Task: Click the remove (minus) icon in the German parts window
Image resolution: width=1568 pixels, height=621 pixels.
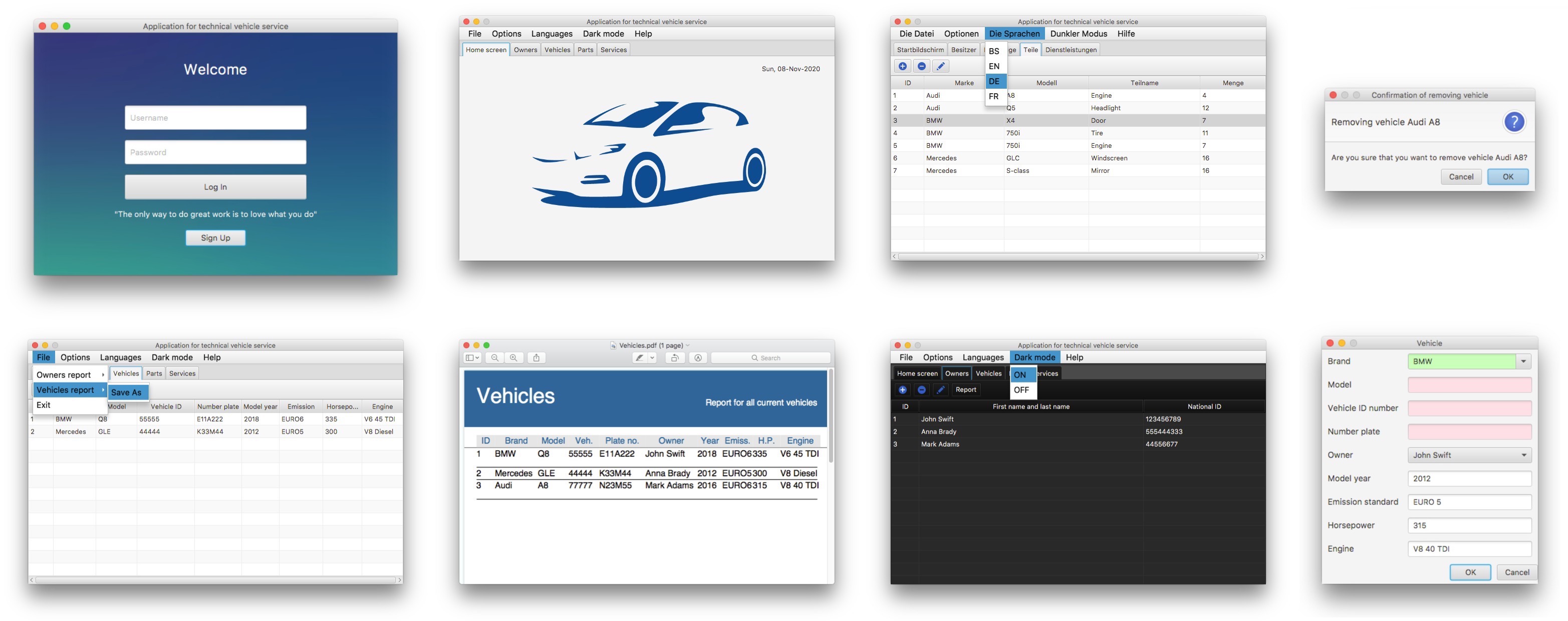Action: point(922,66)
